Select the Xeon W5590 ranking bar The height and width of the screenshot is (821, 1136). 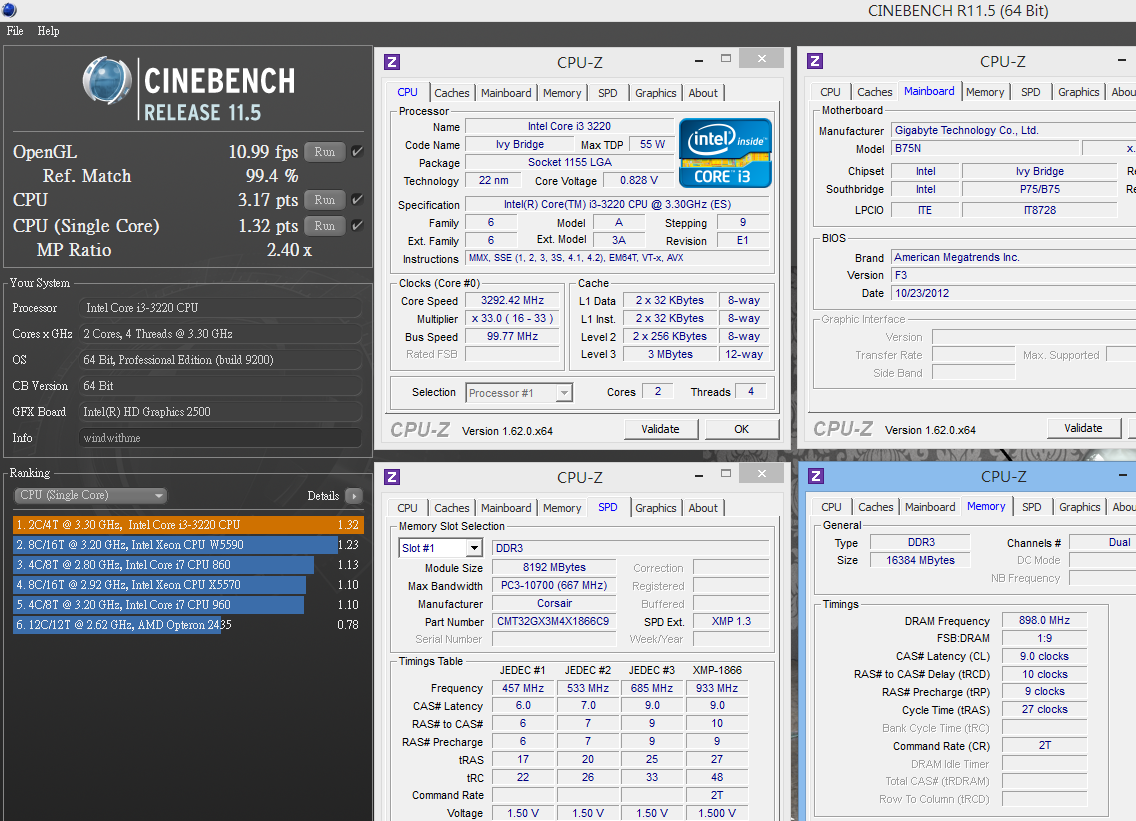click(x=176, y=545)
